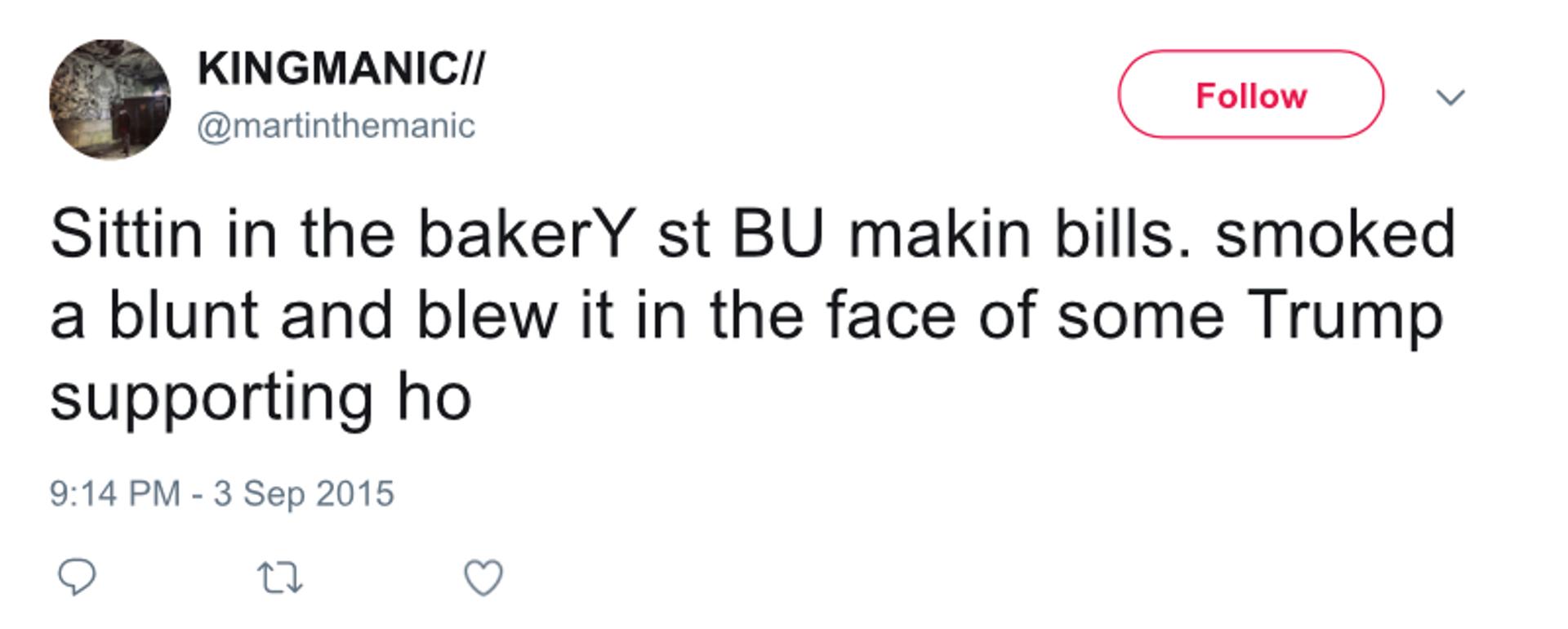The image size is (1568, 629).
Task: Follow the @martinthemanic account
Action: point(1250,94)
